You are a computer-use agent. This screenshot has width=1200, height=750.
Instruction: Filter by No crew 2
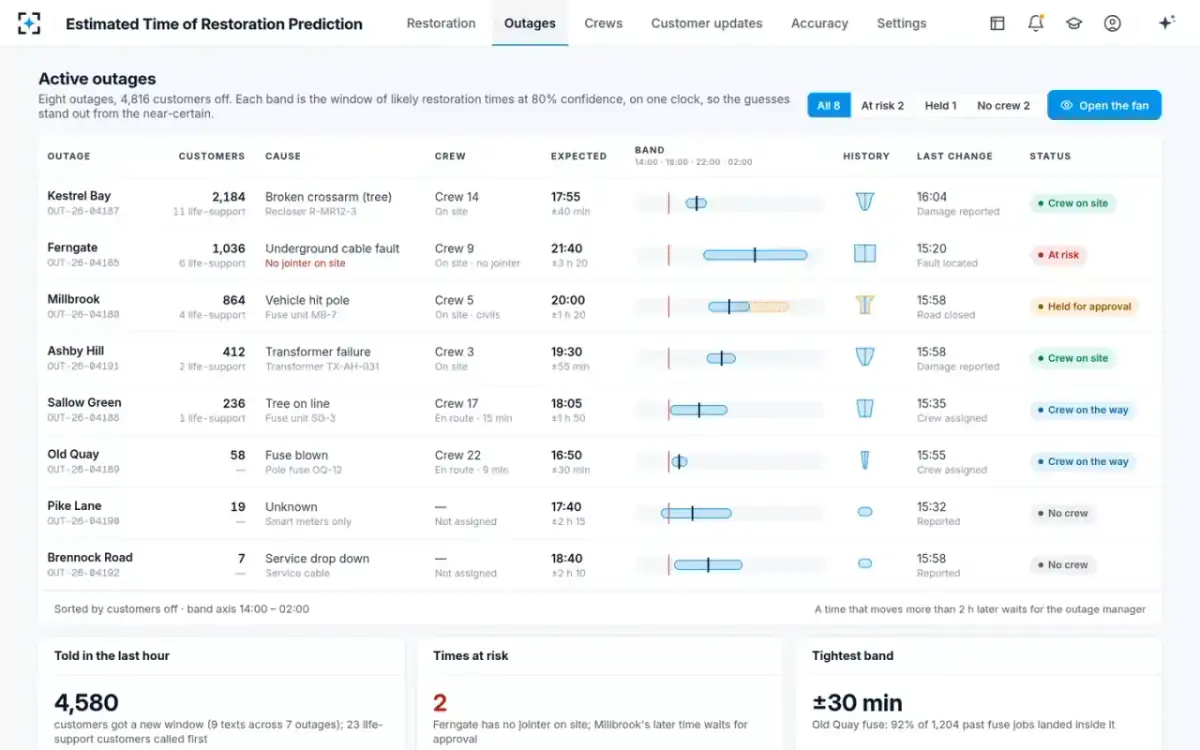(1003, 105)
